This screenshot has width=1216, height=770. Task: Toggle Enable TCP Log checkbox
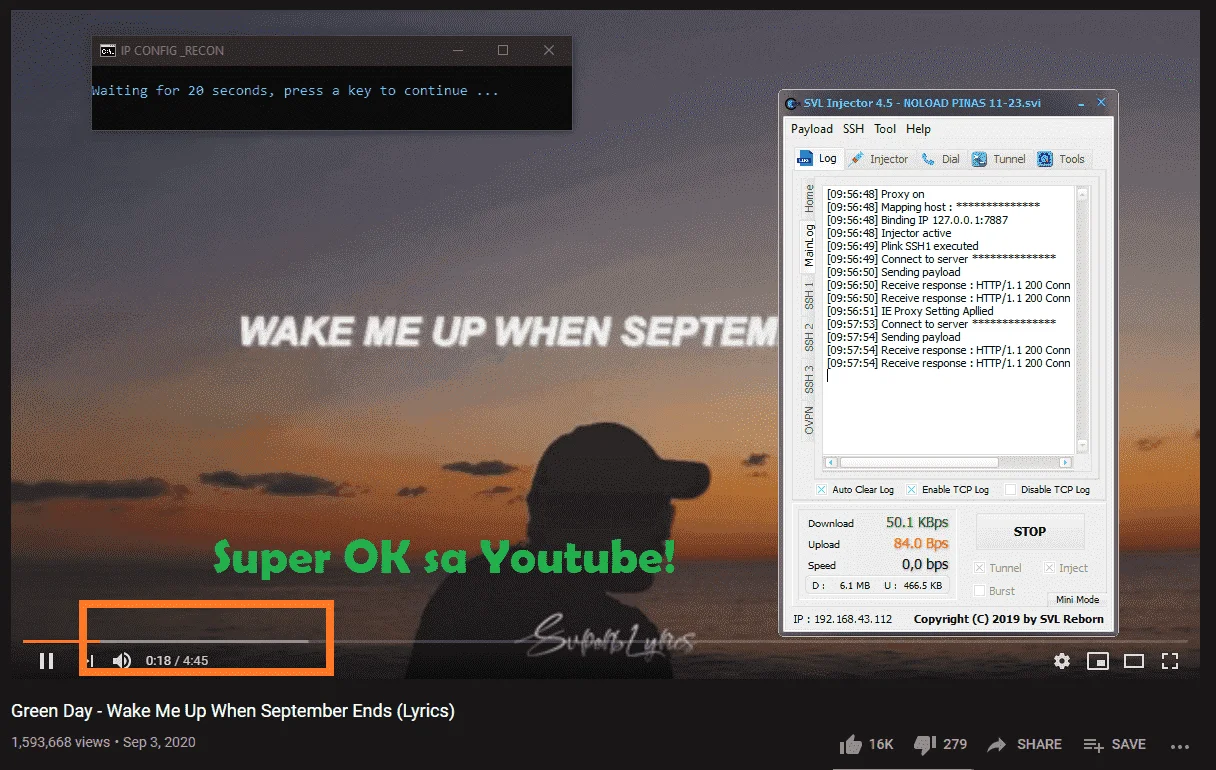click(912, 489)
